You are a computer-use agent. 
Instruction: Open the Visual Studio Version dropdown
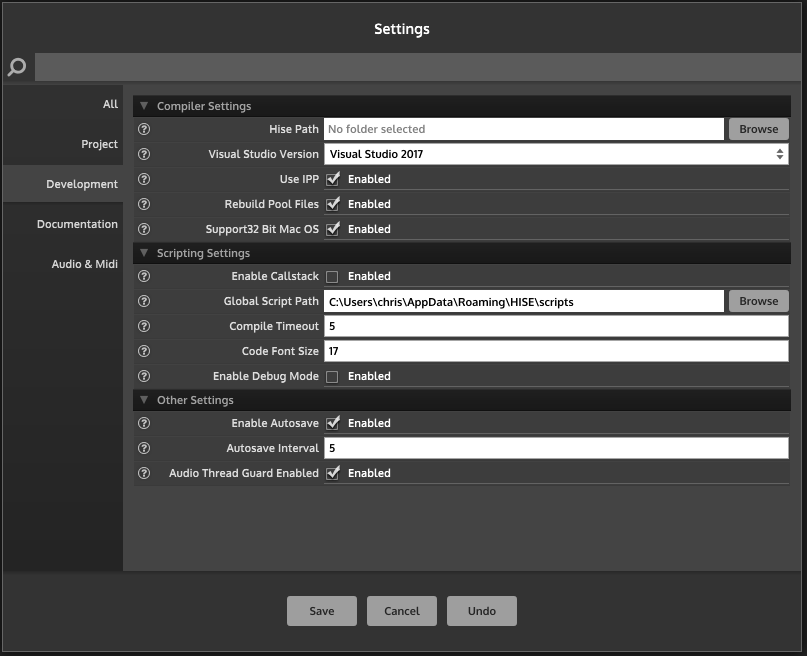point(556,154)
